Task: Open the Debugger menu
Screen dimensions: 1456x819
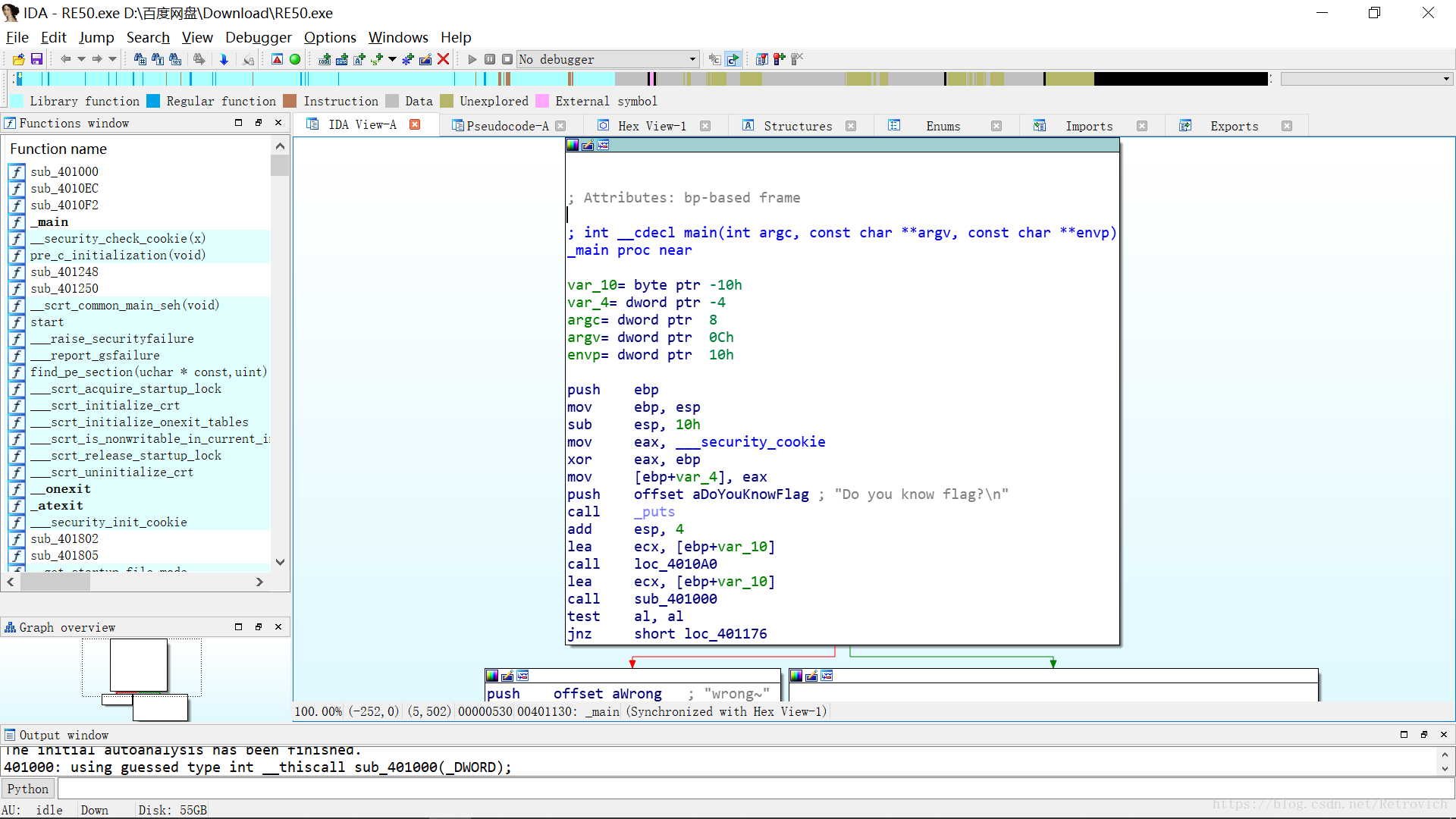Action: pyautogui.click(x=258, y=37)
